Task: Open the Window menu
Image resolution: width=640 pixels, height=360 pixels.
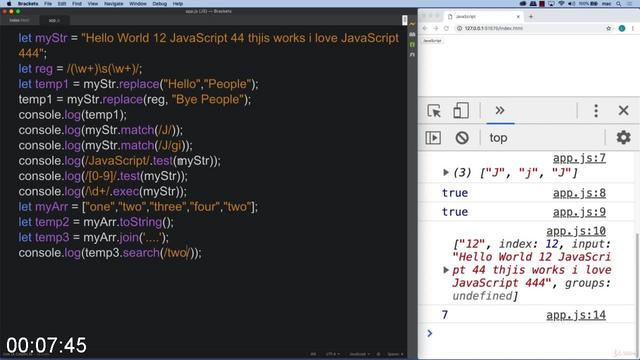Action: tap(138, 4)
